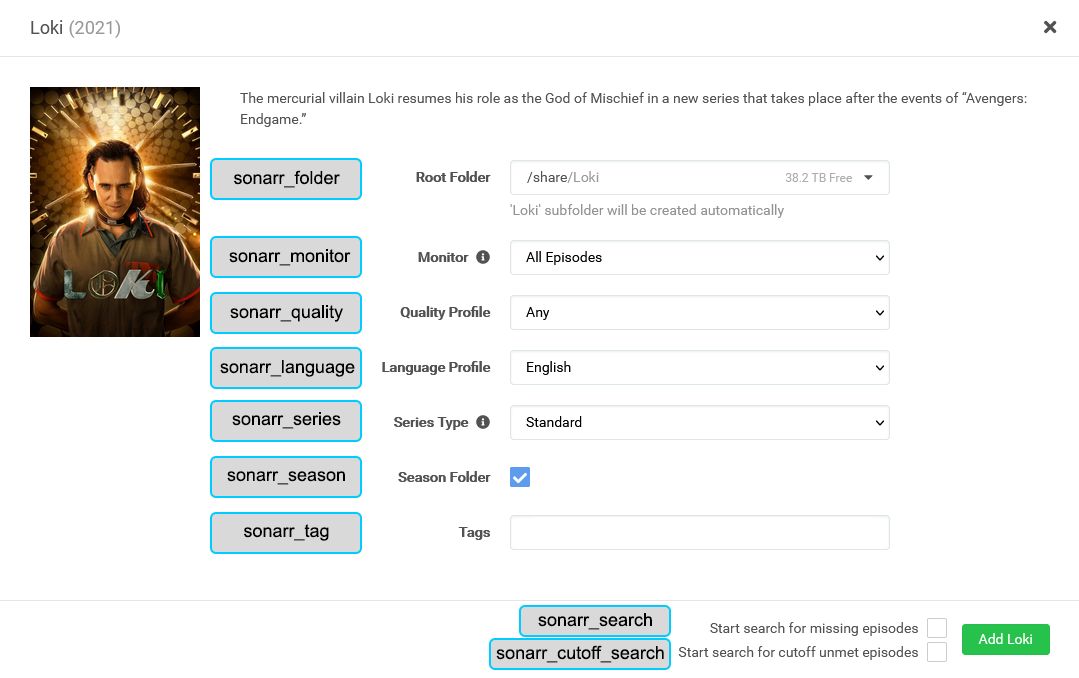This screenshot has height=678, width=1079.
Task: Close the Loki add-series dialog
Action: (1049, 27)
